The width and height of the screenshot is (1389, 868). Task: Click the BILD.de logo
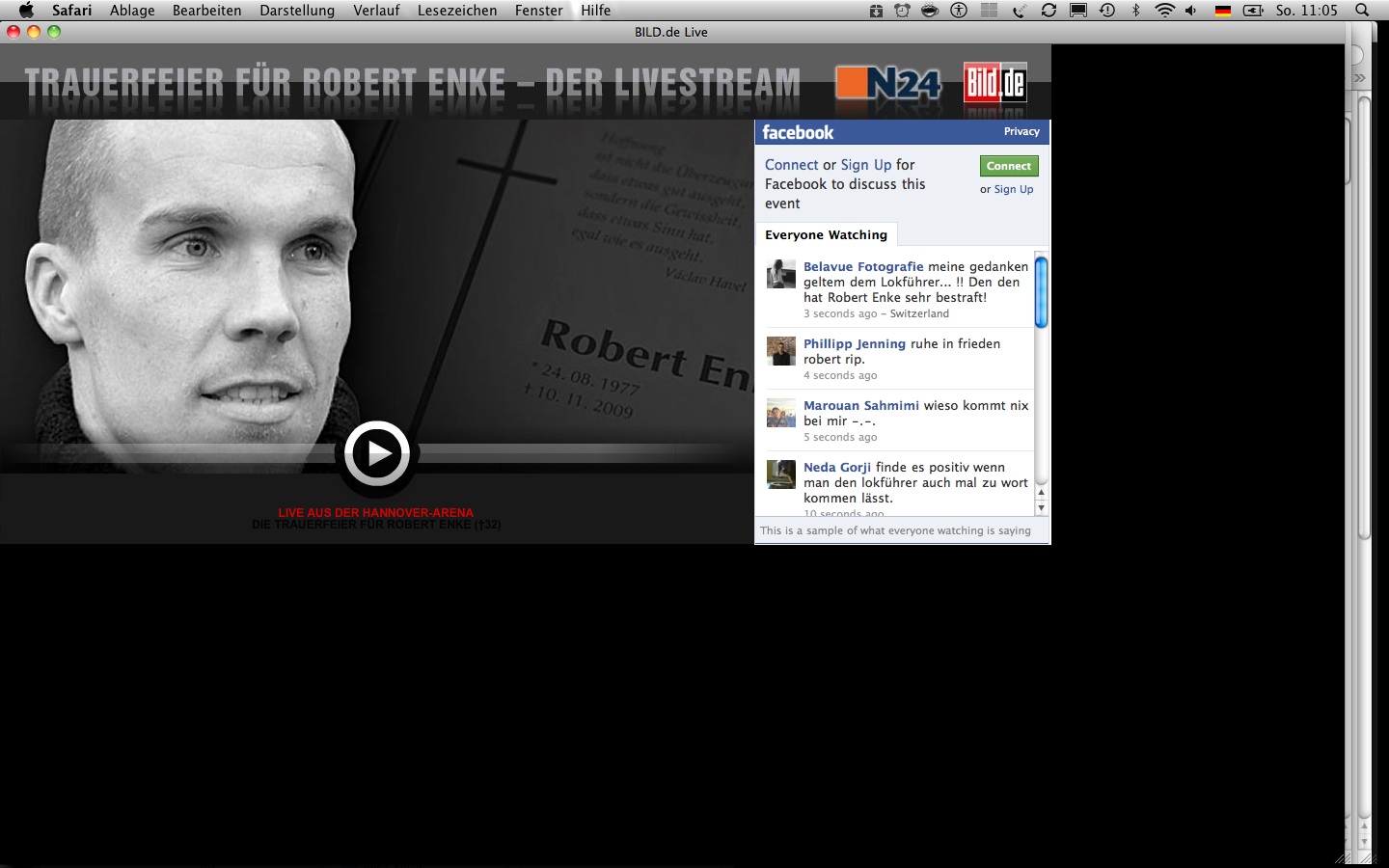(x=994, y=83)
